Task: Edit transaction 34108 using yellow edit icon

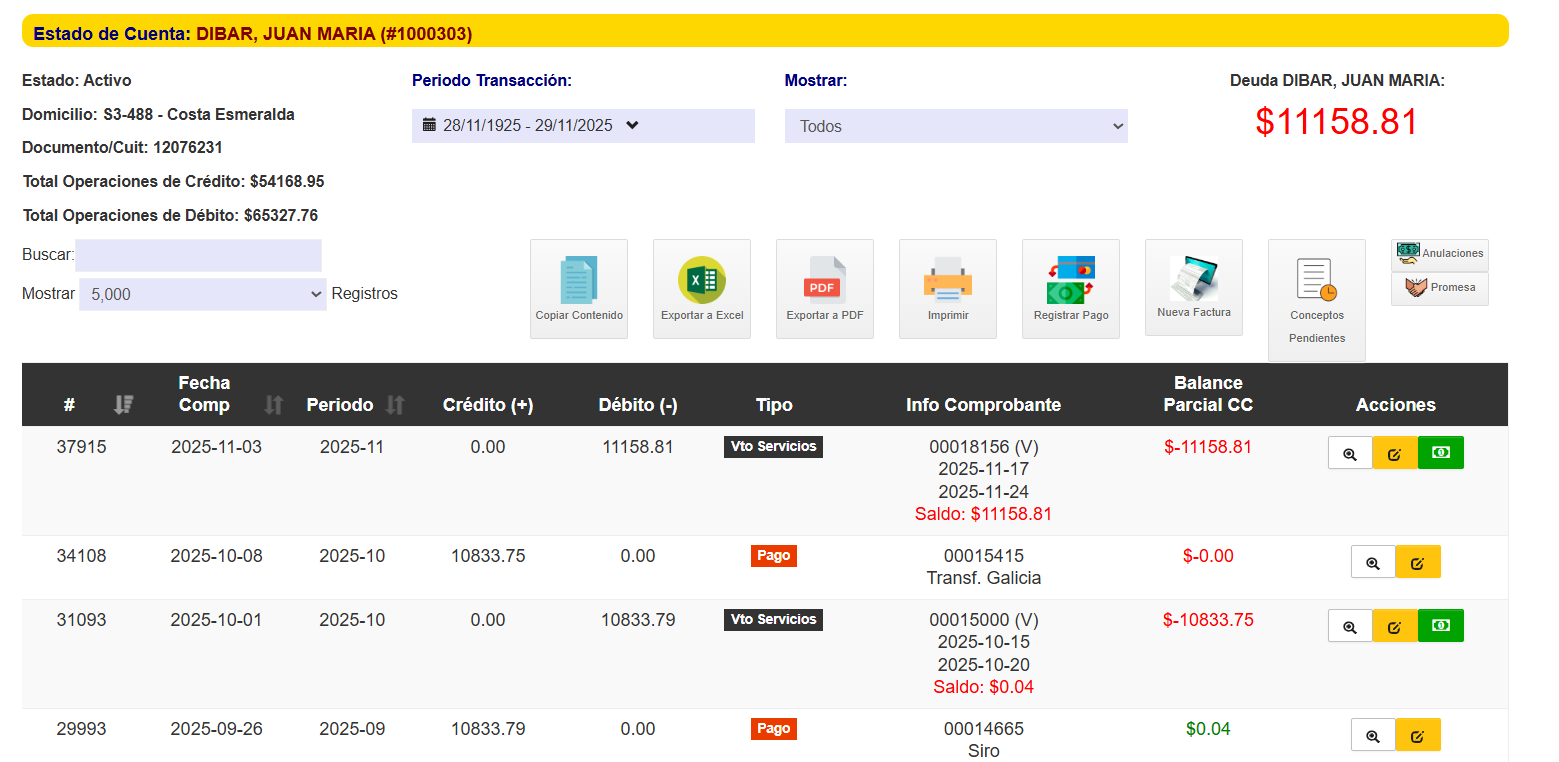Action: point(1417,562)
